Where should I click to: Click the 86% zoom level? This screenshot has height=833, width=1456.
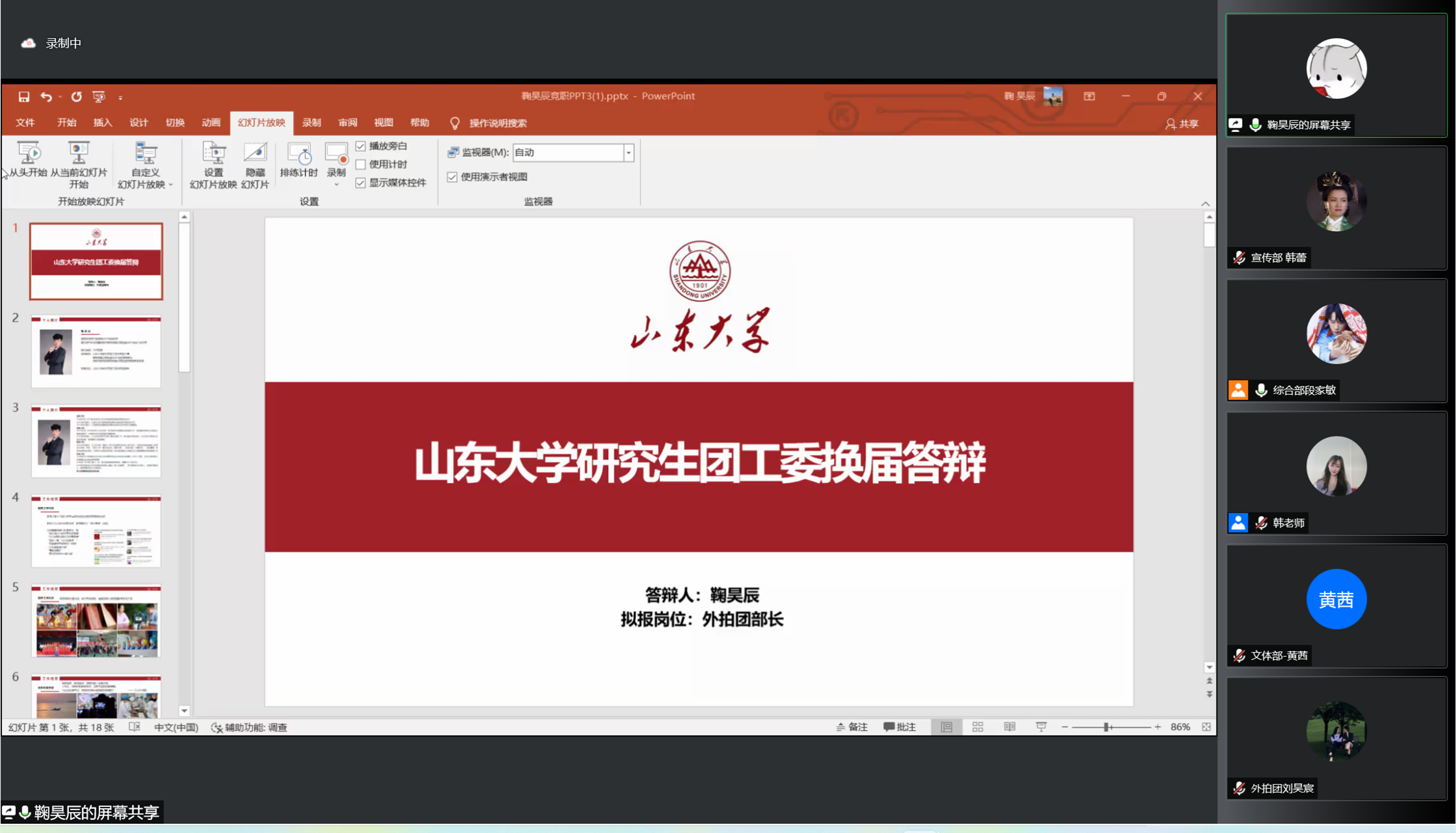tap(1180, 727)
